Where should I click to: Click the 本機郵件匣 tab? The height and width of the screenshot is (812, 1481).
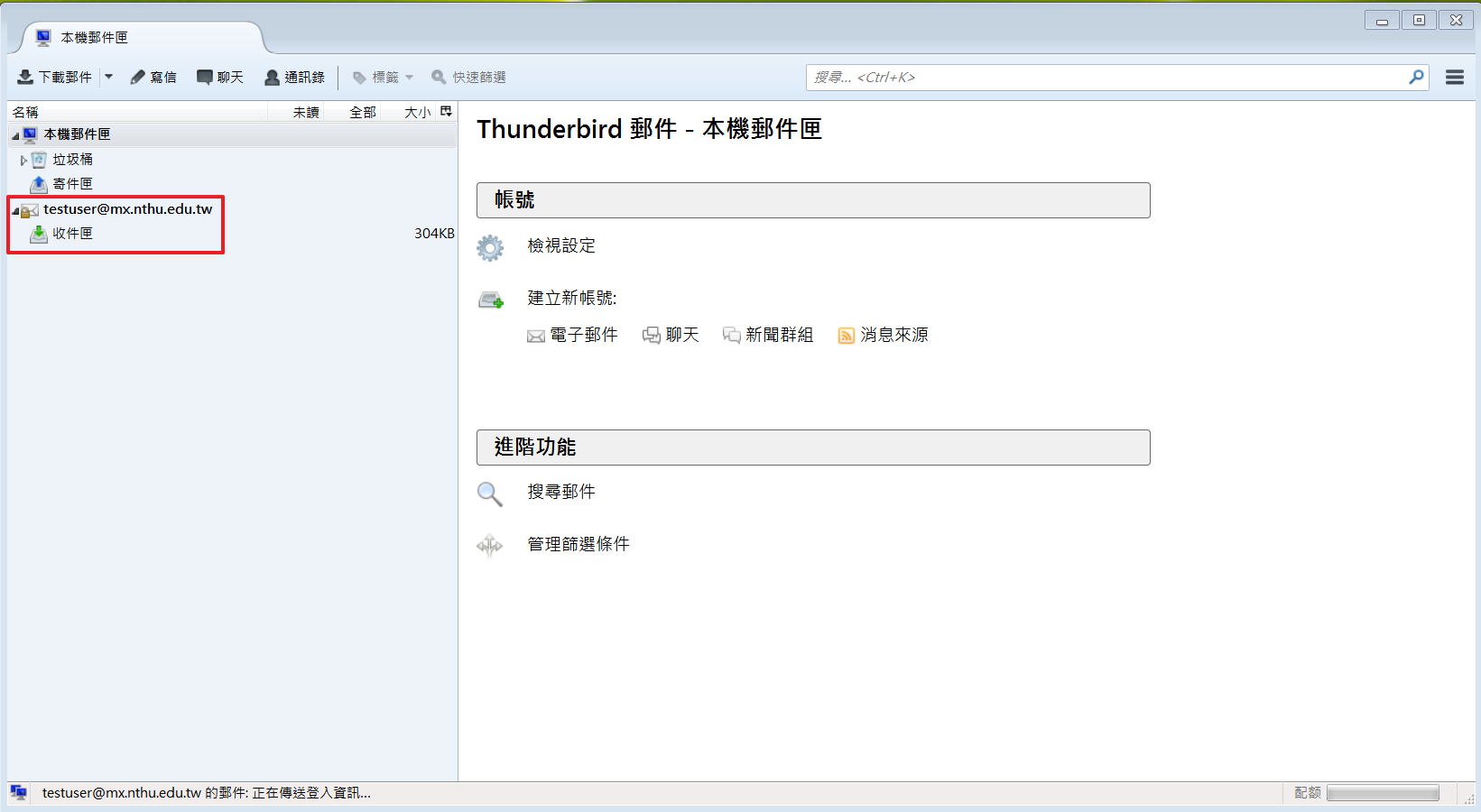click(x=94, y=38)
